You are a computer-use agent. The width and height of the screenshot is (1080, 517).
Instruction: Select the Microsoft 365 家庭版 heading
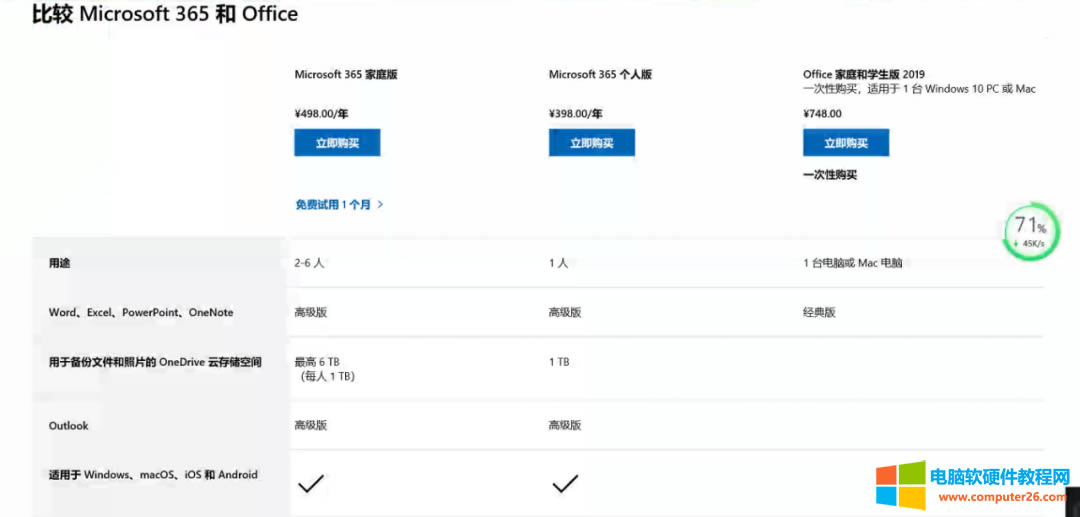tap(346, 74)
